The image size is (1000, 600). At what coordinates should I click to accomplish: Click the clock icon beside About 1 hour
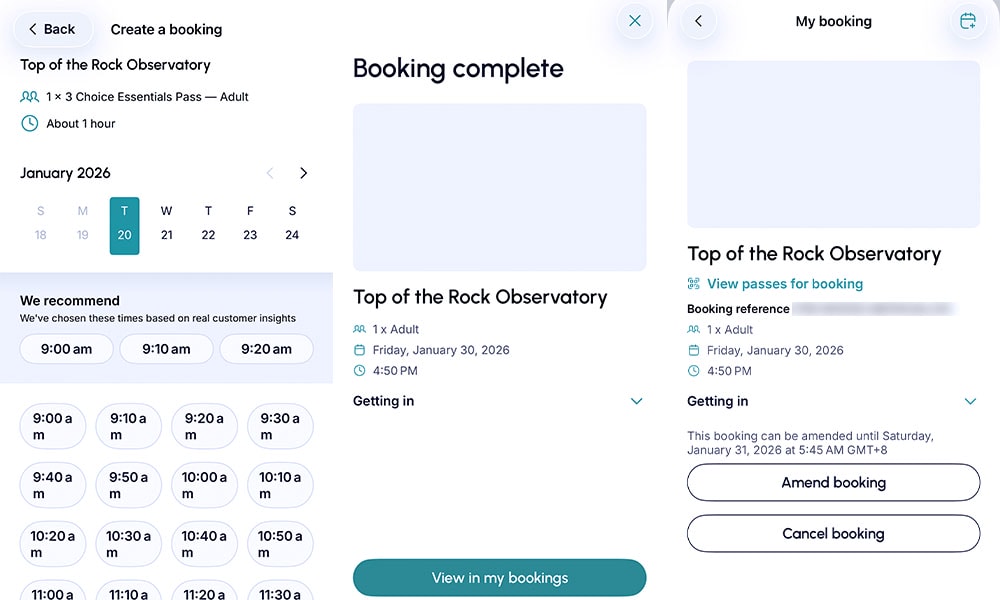coord(29,124)
